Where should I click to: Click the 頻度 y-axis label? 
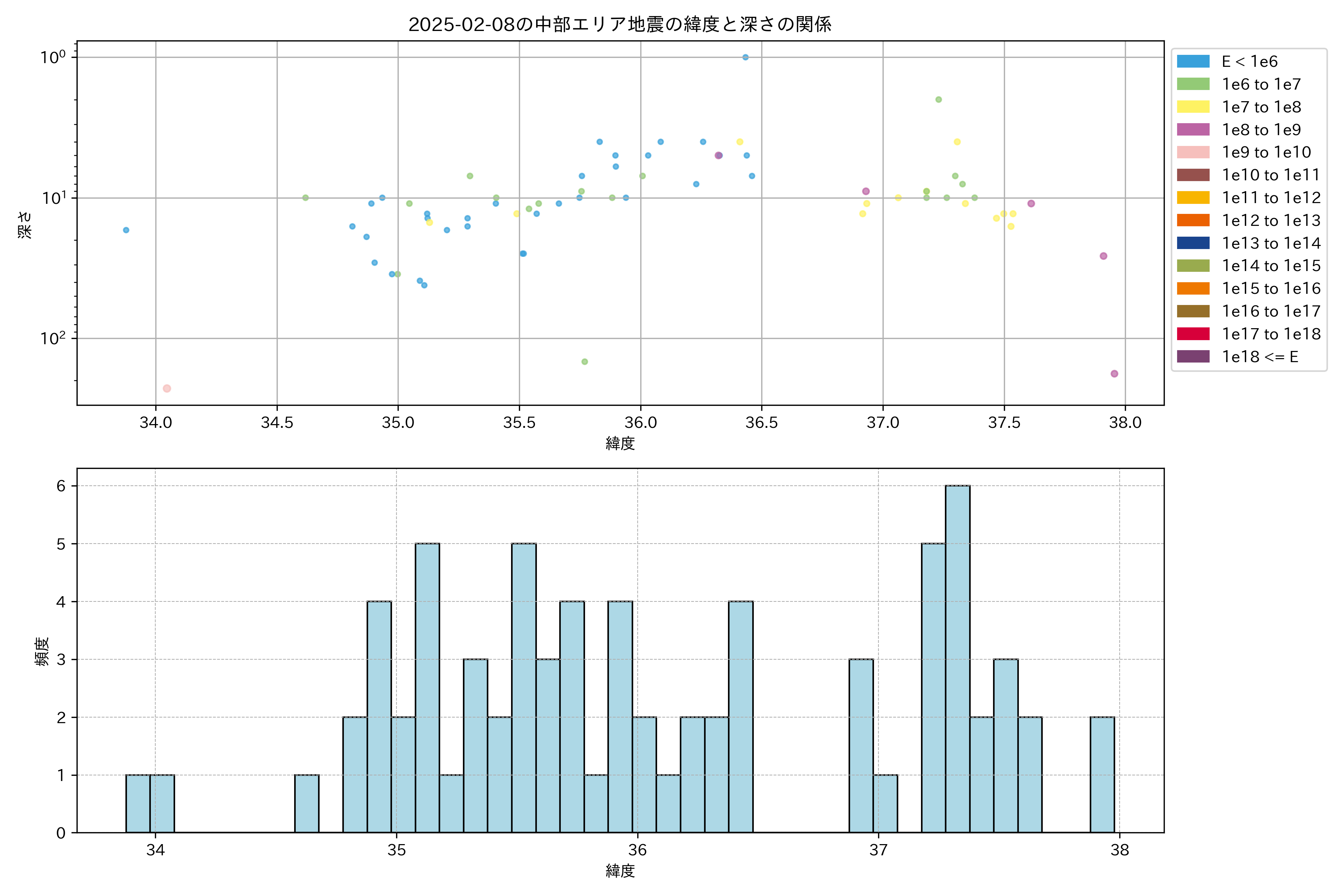[42, 652]
